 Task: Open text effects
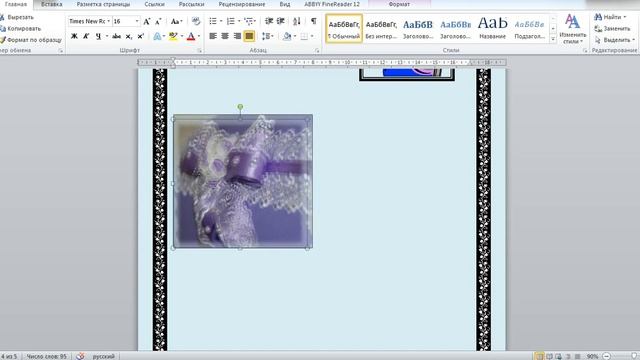click(x=157, y=36)
